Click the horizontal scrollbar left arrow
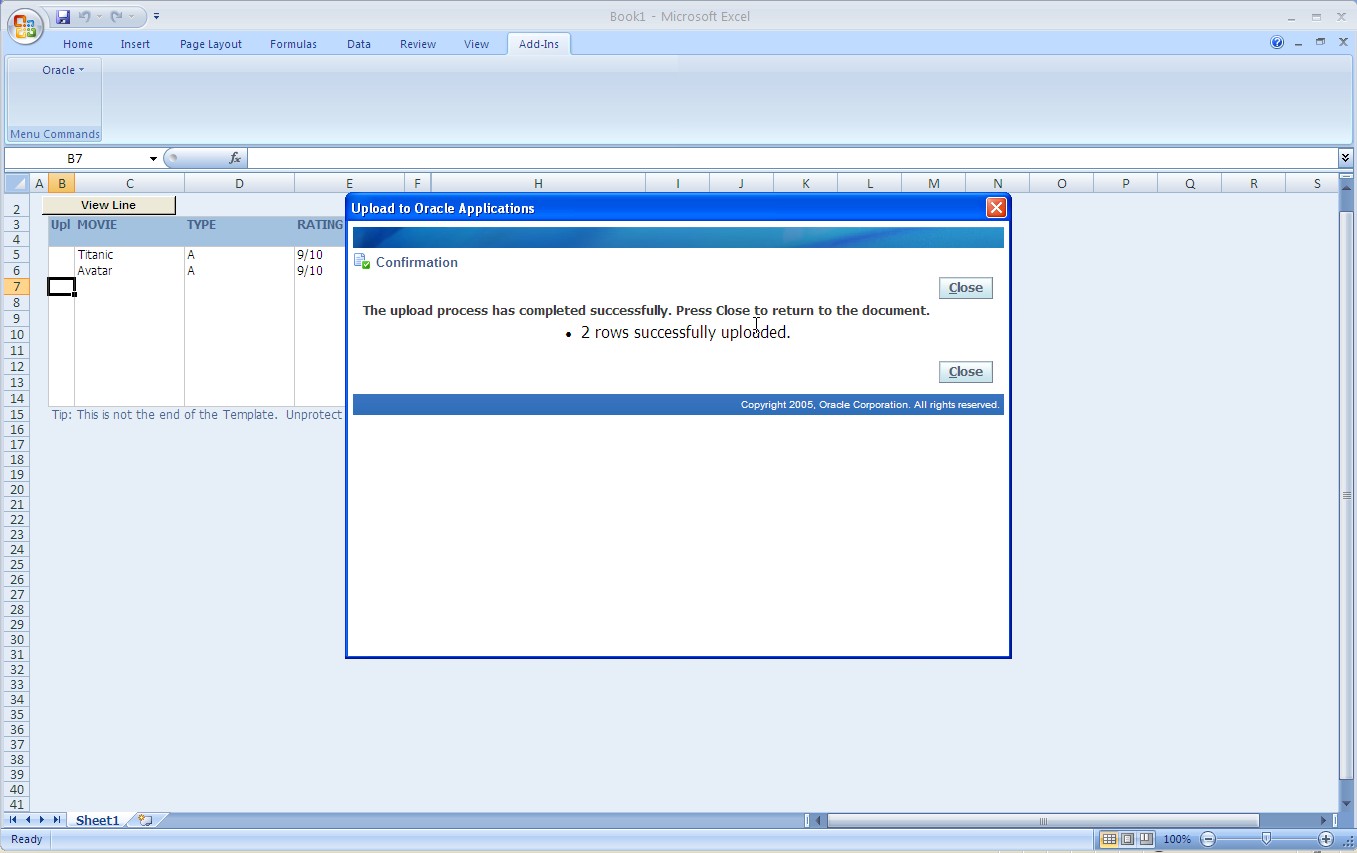The height and width of the screenshot is (853, 1357). [820, 821]
